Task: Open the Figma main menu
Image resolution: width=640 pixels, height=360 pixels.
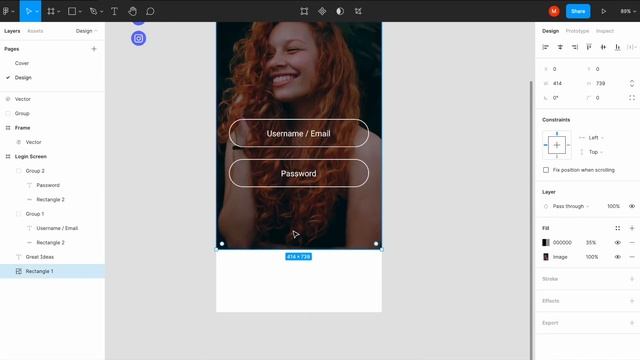Action: tap(6, 11)
